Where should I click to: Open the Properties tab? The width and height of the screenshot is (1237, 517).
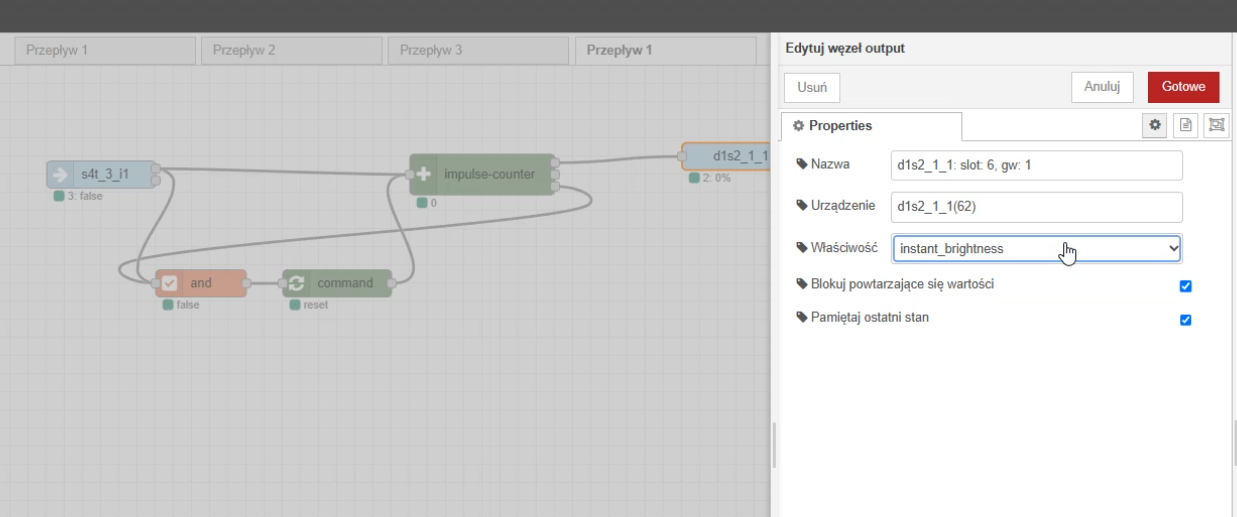(871, 126)
